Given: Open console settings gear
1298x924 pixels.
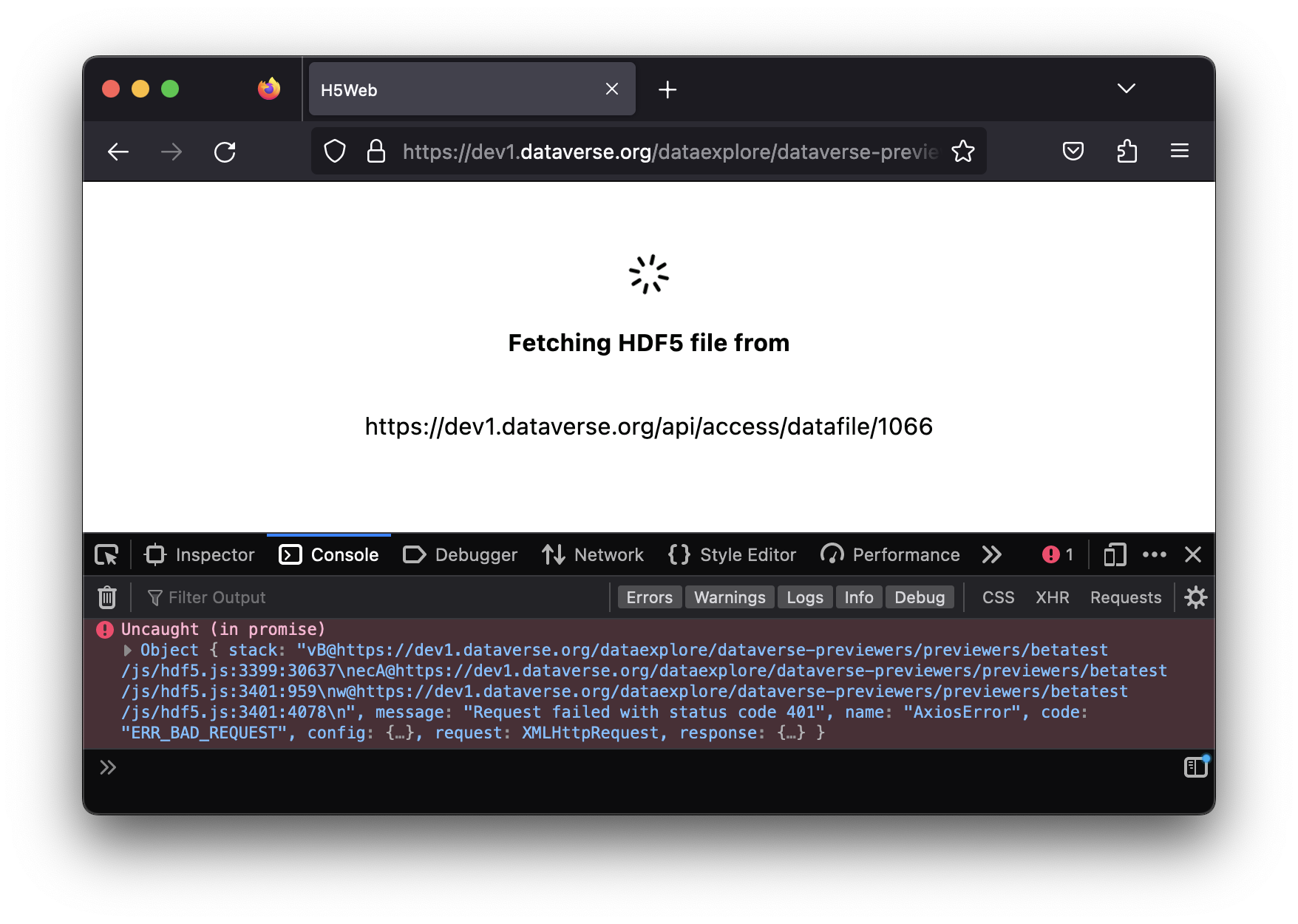Looking at the screenshot, I should pos(1195,597).
